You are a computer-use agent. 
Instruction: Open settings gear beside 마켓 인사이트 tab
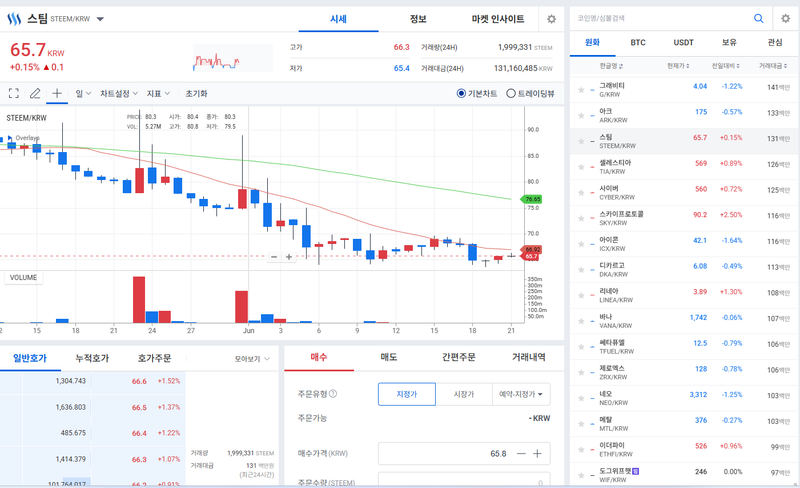pyautogui.click(x=551, y=19)
